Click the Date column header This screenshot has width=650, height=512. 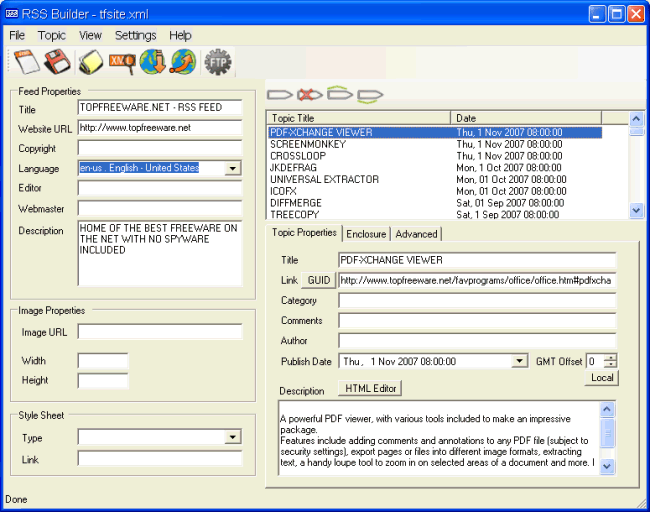526,118
